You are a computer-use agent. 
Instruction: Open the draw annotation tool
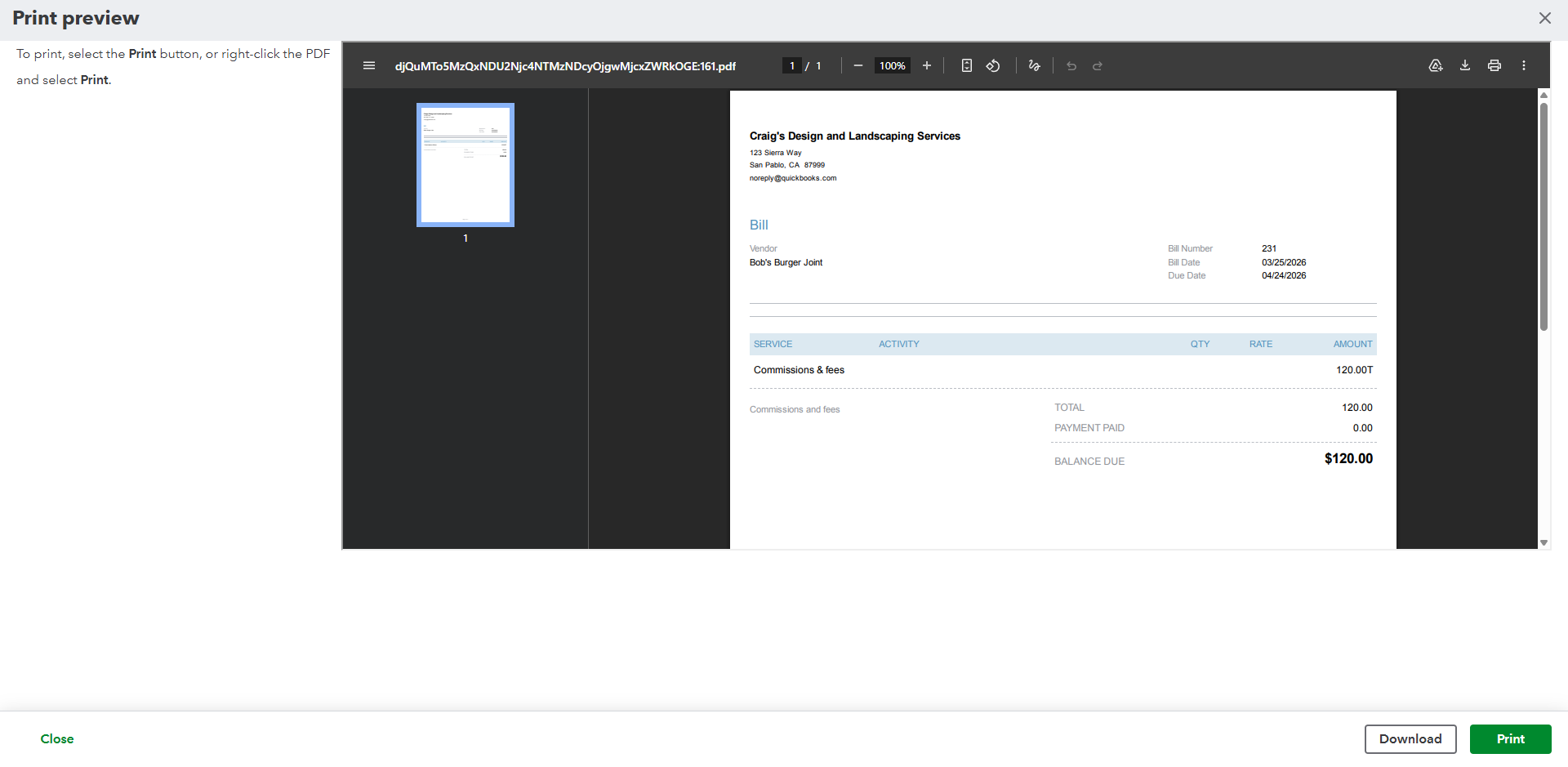pos(1035,65)
